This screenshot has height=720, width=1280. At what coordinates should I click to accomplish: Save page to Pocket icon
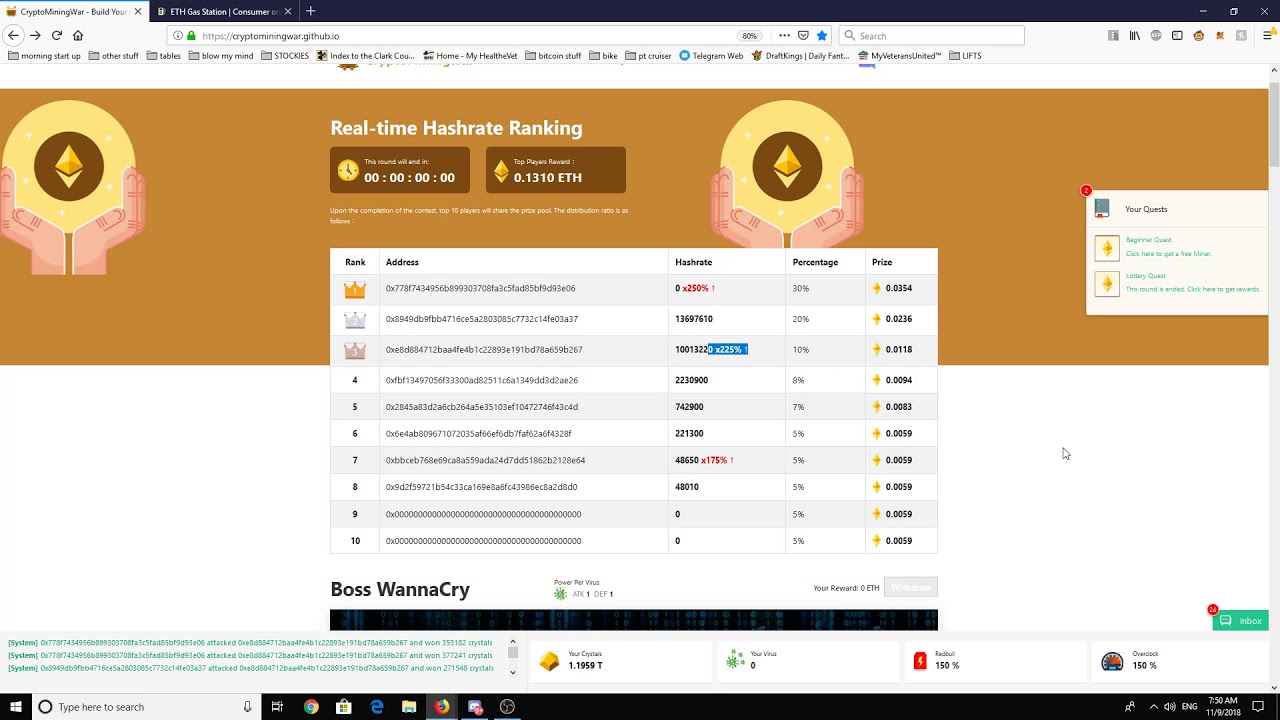(803, 35)
